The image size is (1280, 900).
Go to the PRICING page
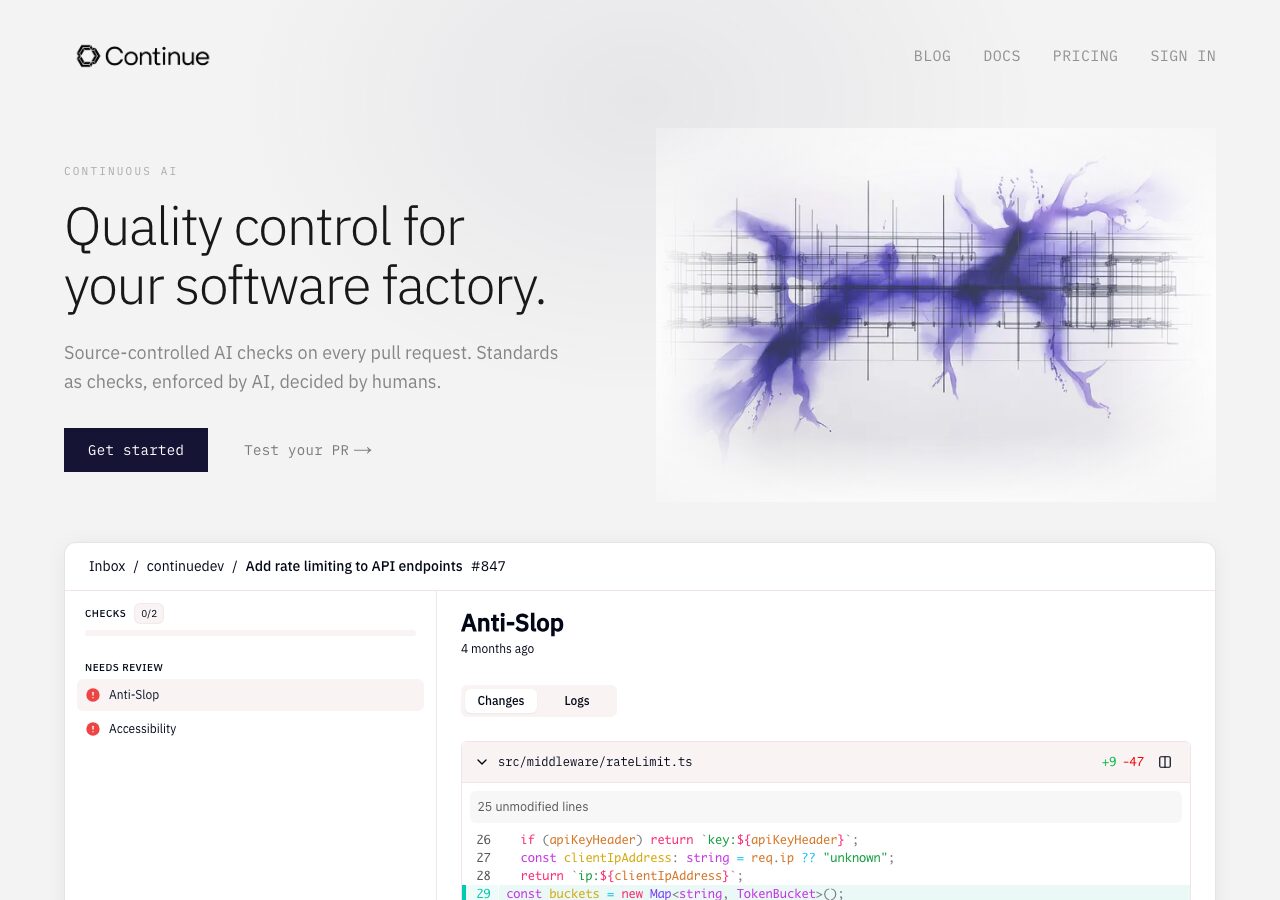1085,56
